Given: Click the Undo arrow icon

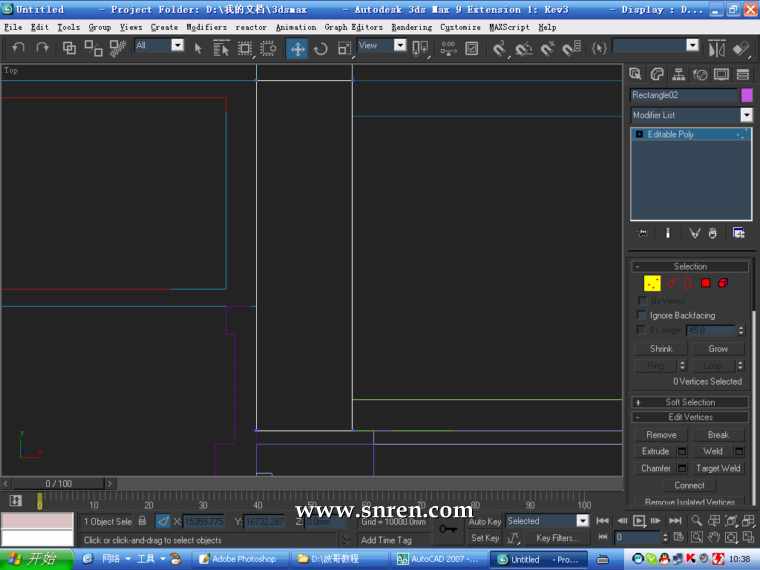Looking at the screenshot, I should [18, 48].
